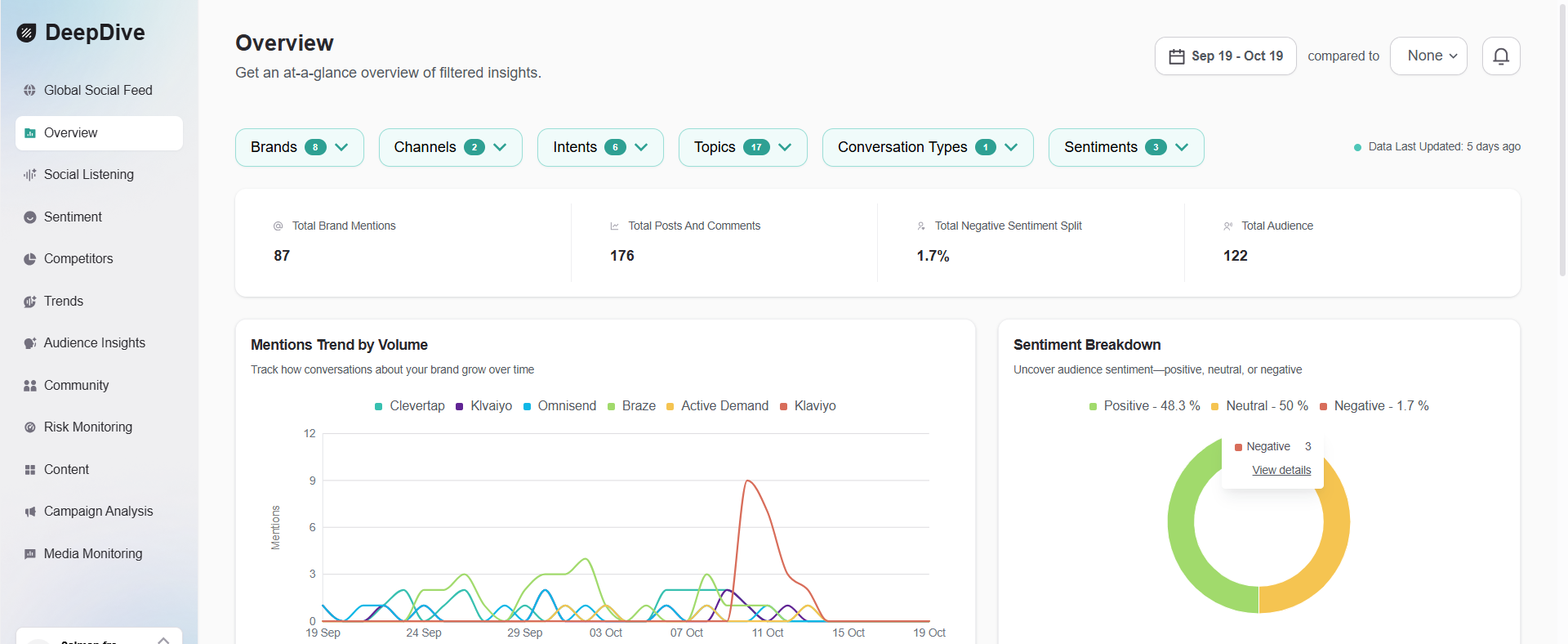Click the Trends sidebar icon
This screenshot has width=1568, height=644.
pos(30,301)
